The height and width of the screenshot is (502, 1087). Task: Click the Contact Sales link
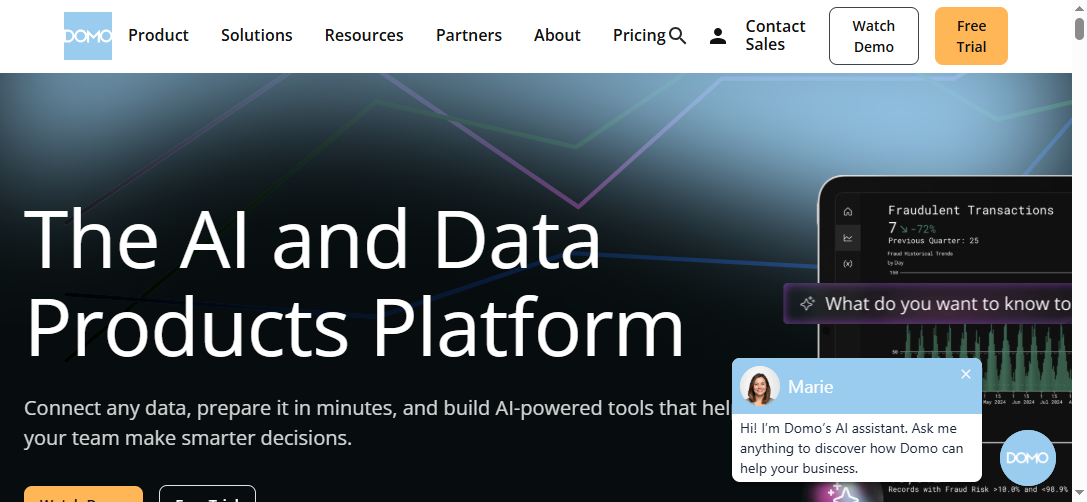[775, 35]
